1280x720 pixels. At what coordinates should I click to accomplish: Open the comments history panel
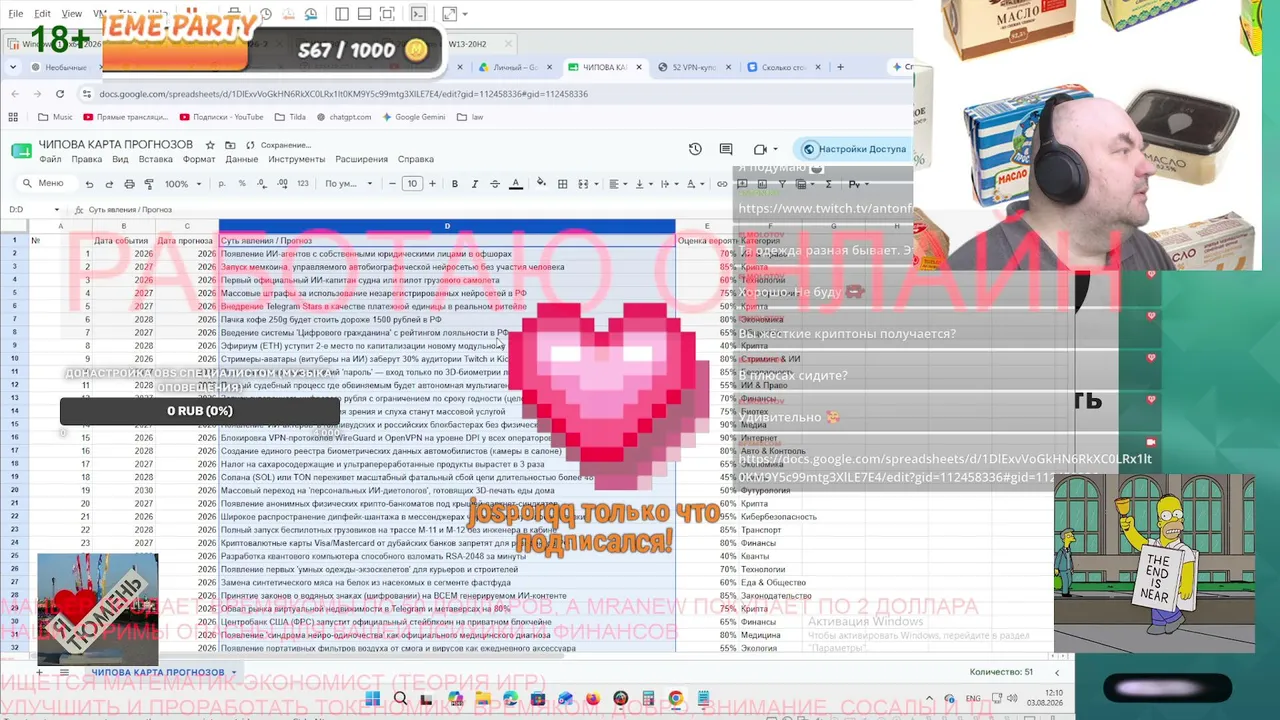click(726, 149)
